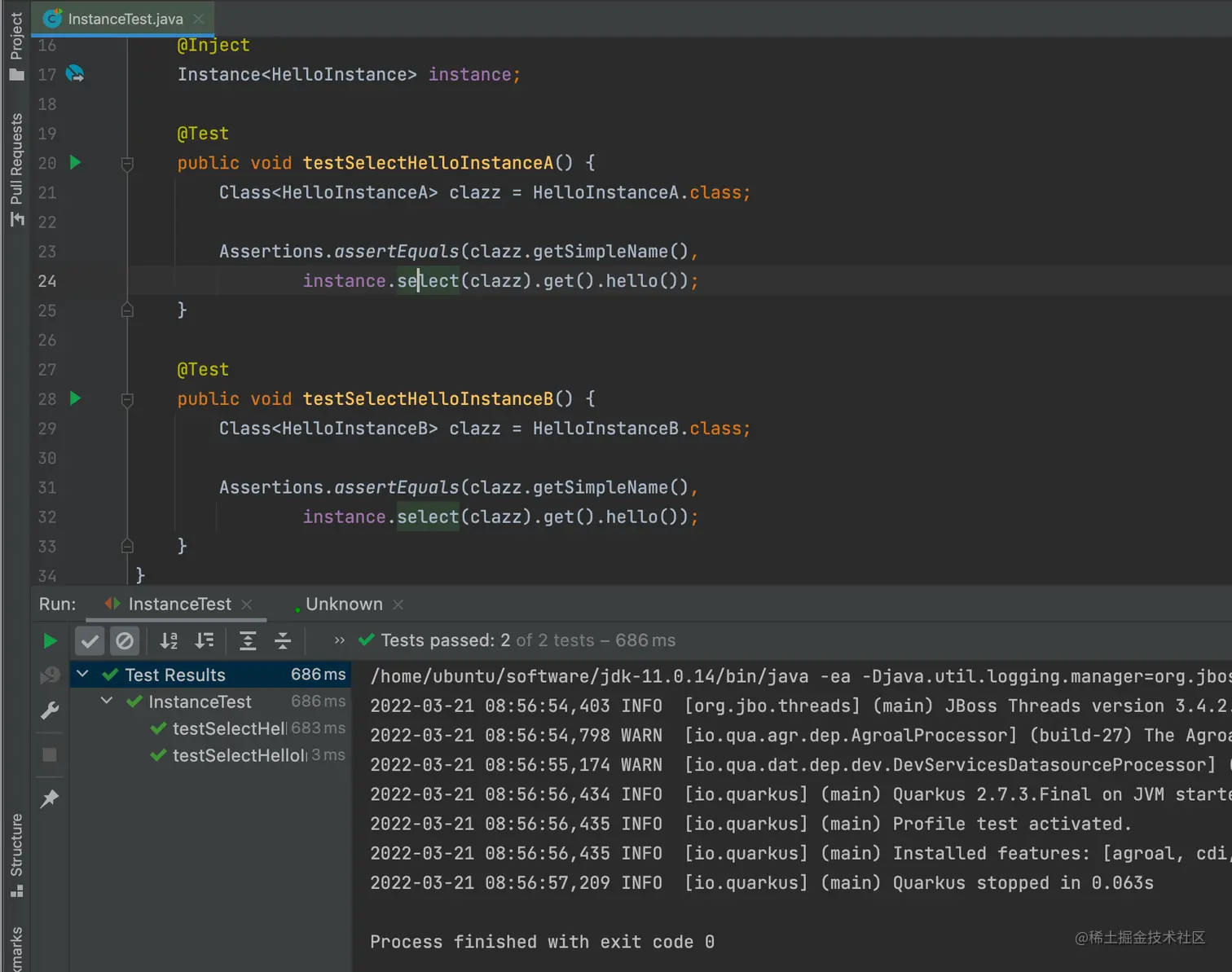Image resolution: width=1232 pixels, height=972 pixels.
Task: Click the java command line in console
Action: [800, 676]
